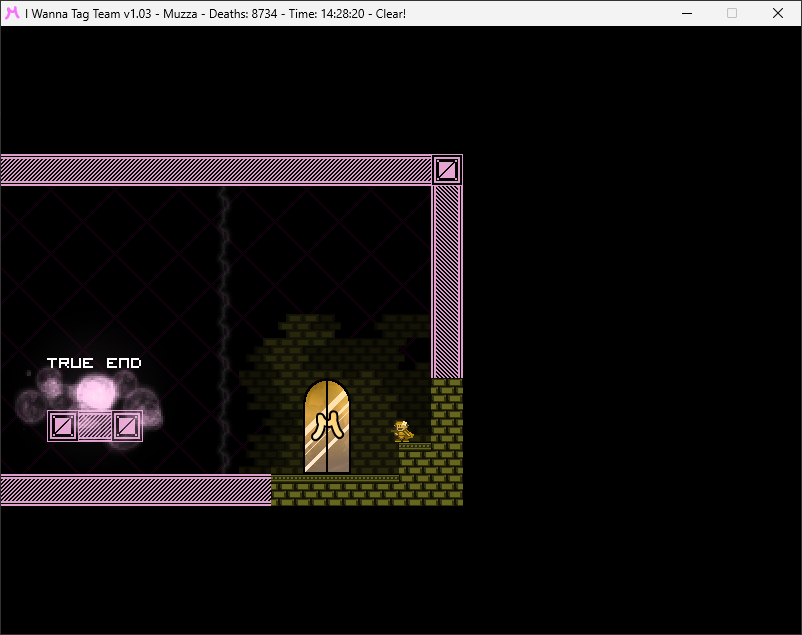802x635 pixels.
Task: Click the left pink crate block below the orb
Action: pyautogui.click(x=63, y=426)
